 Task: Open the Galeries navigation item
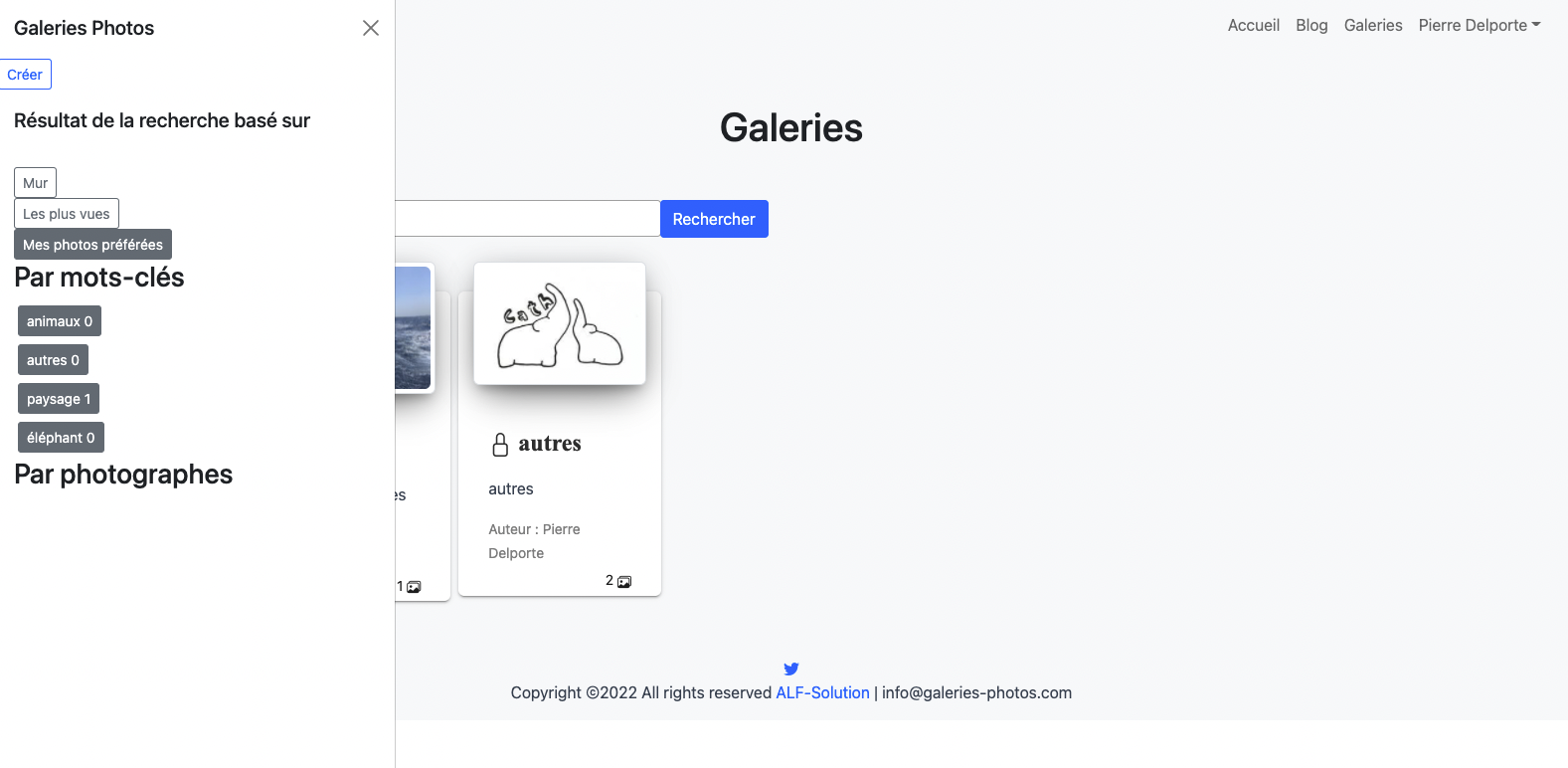[1373, 25]
